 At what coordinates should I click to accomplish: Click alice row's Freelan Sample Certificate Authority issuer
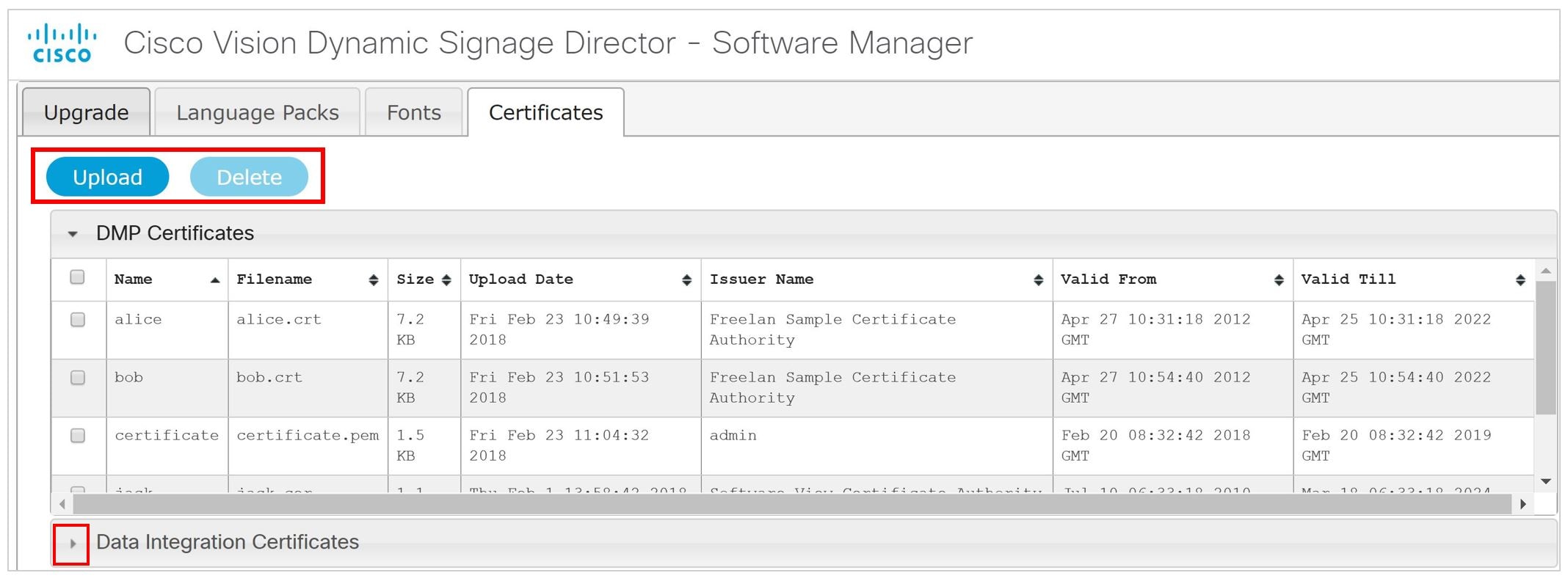pyautogui.click(x=832, y=329)
